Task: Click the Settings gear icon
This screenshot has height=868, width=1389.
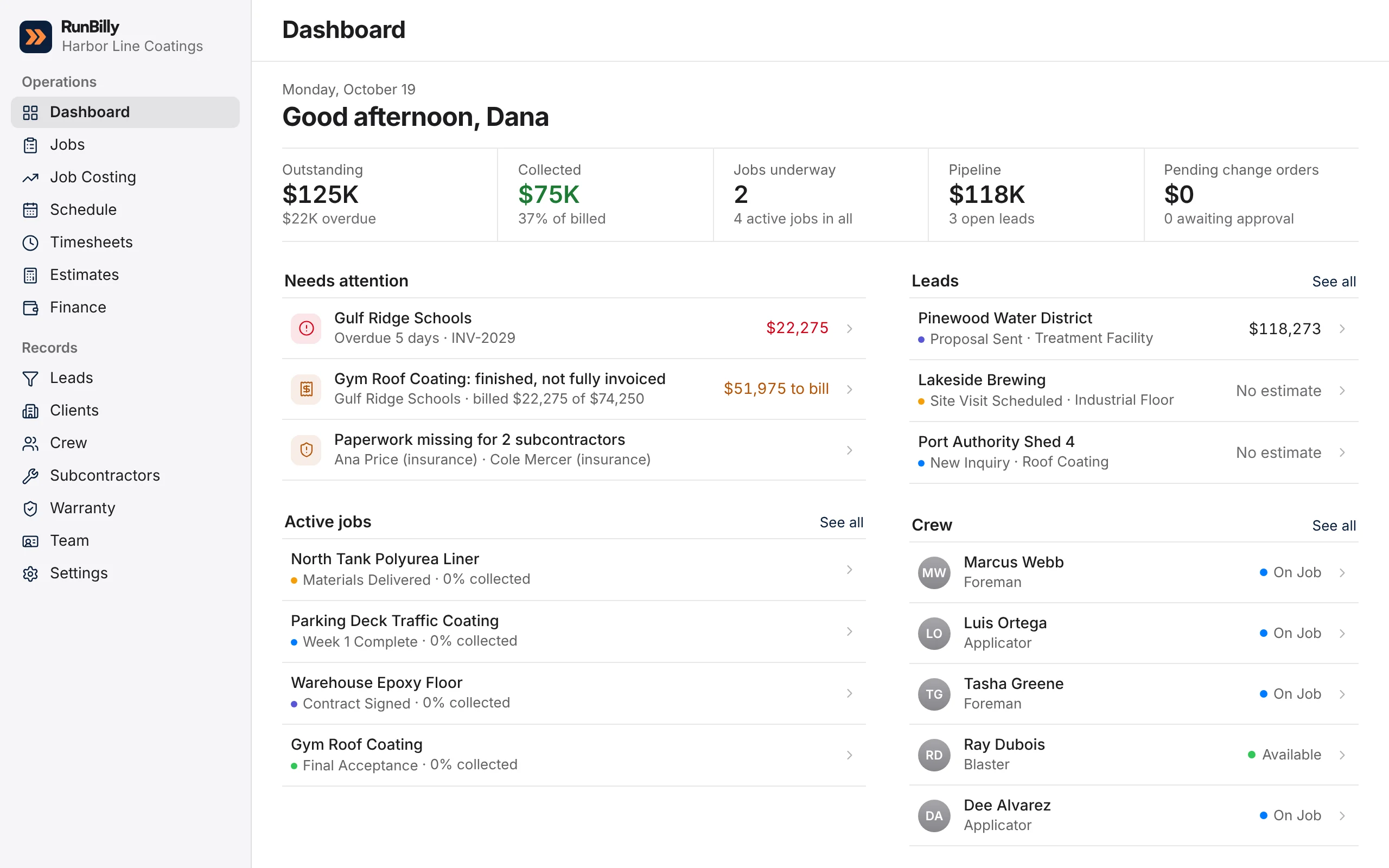Action: click(30, 573)
